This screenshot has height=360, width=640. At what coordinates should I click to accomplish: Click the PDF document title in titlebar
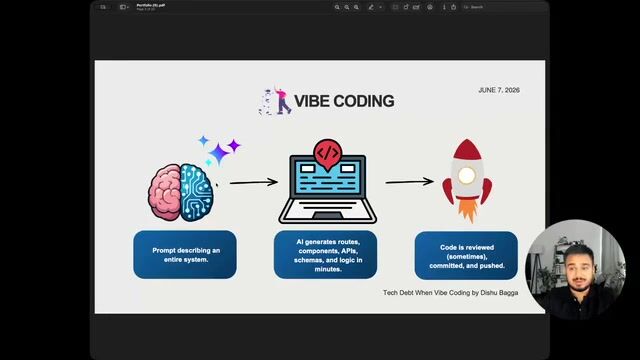[x=151, y=5]
